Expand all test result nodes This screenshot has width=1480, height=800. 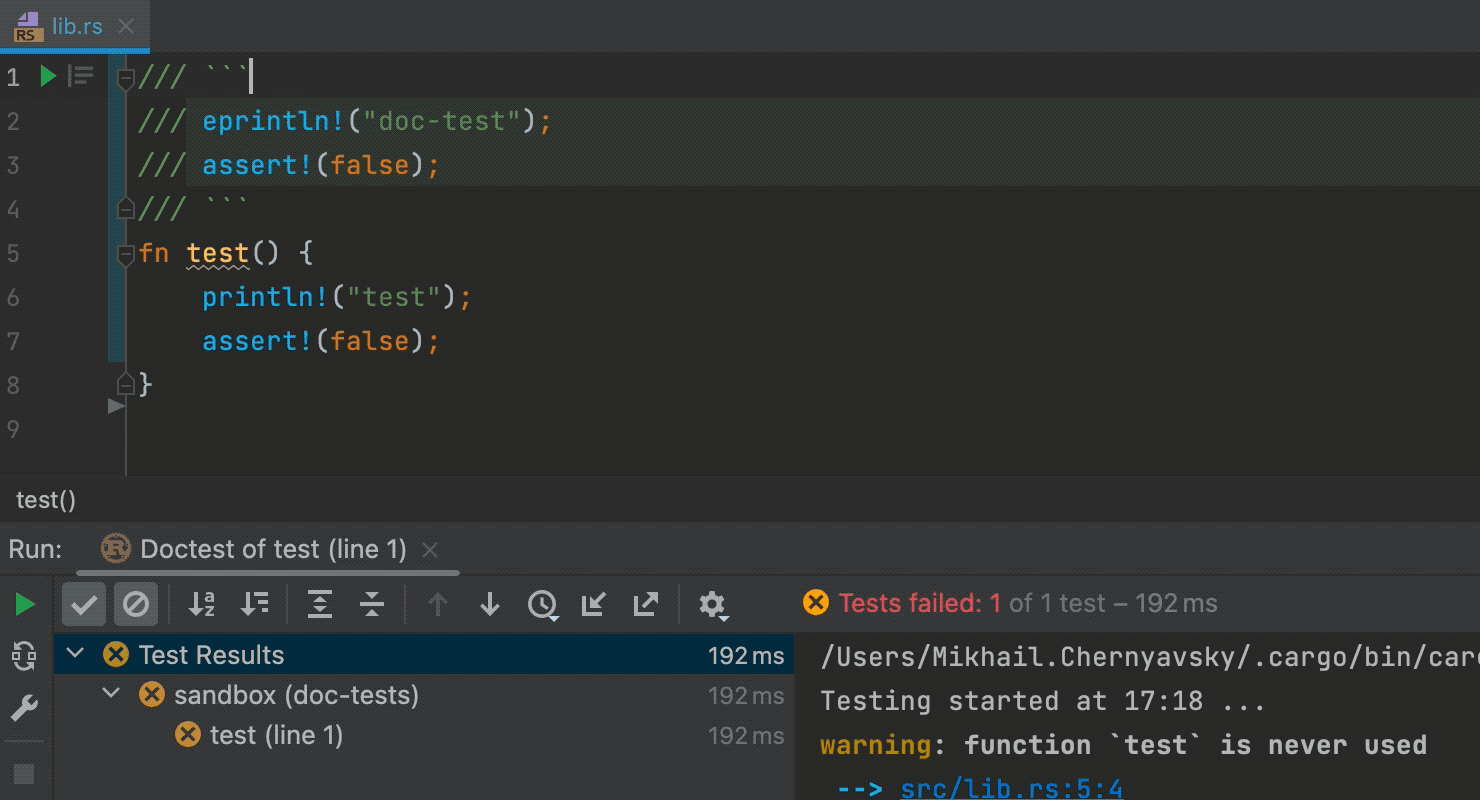click(320, 604)
